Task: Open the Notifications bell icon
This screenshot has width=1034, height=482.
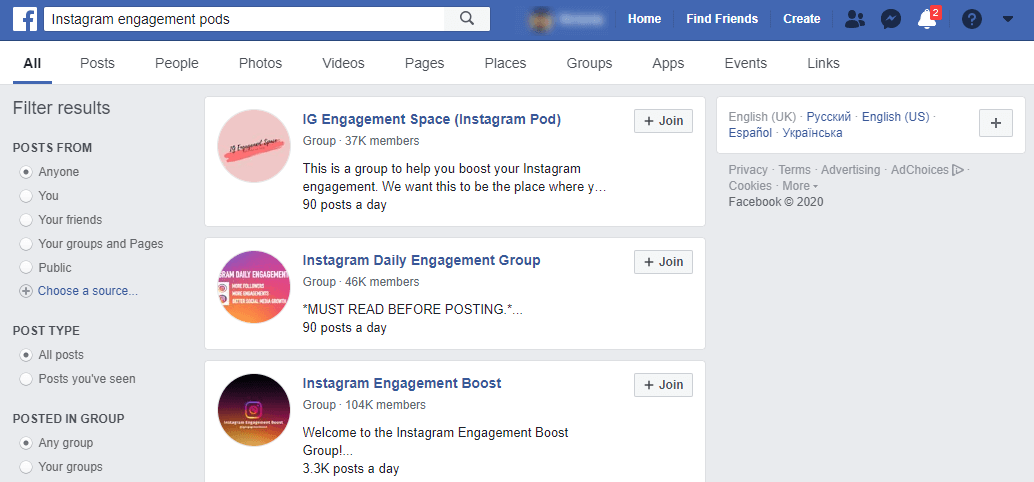Action: click(x=927, y=19)
